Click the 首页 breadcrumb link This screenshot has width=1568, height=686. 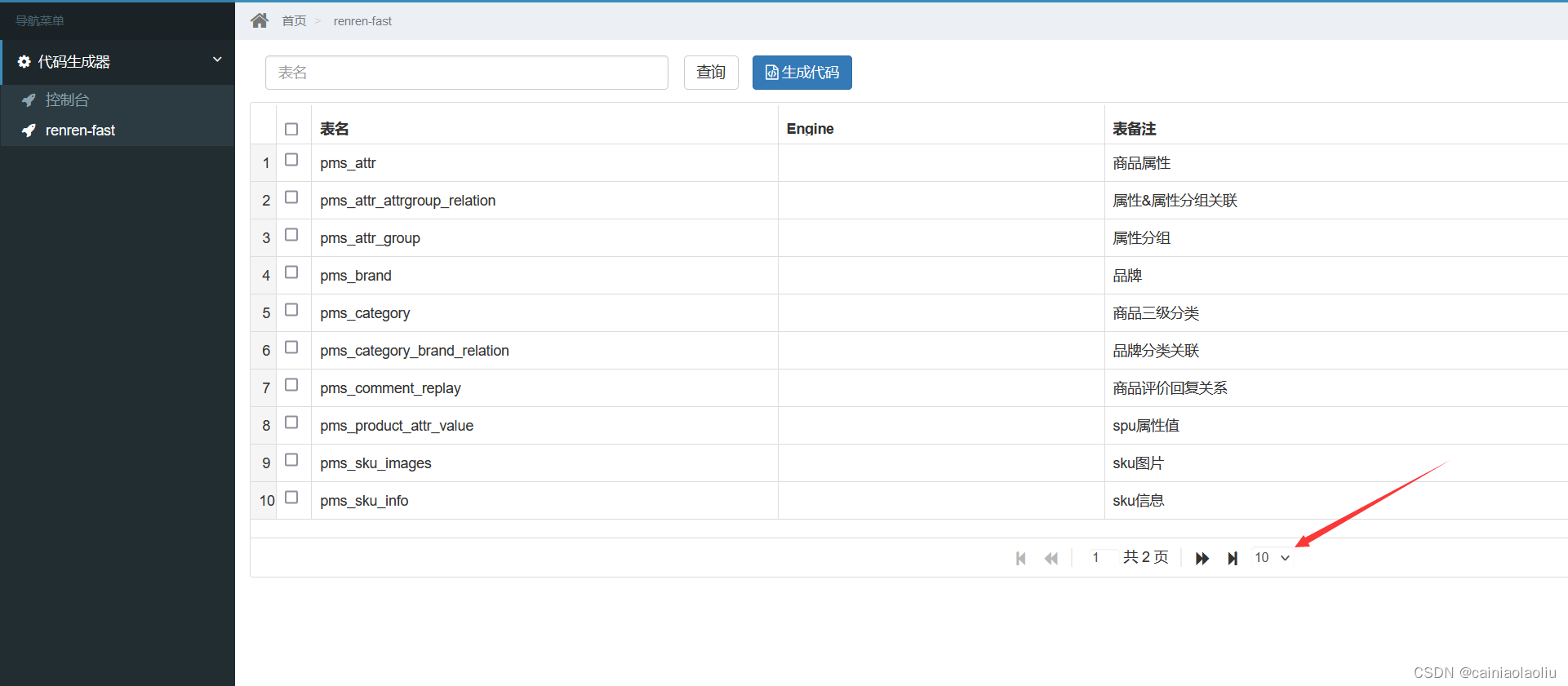tap(294, 21)
